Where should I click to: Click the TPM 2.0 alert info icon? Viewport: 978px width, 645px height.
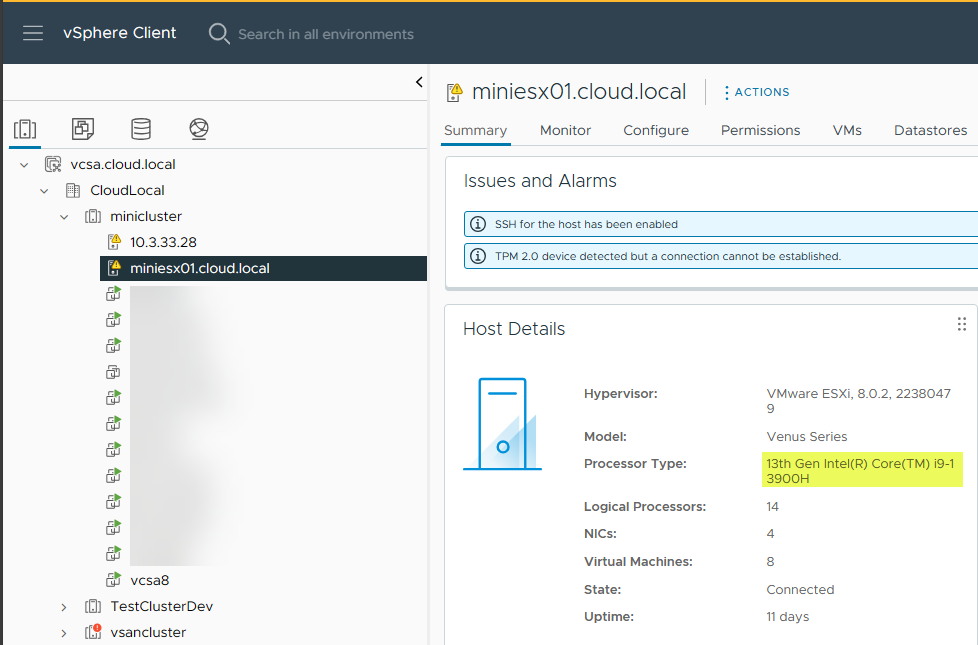coord(478,256)
